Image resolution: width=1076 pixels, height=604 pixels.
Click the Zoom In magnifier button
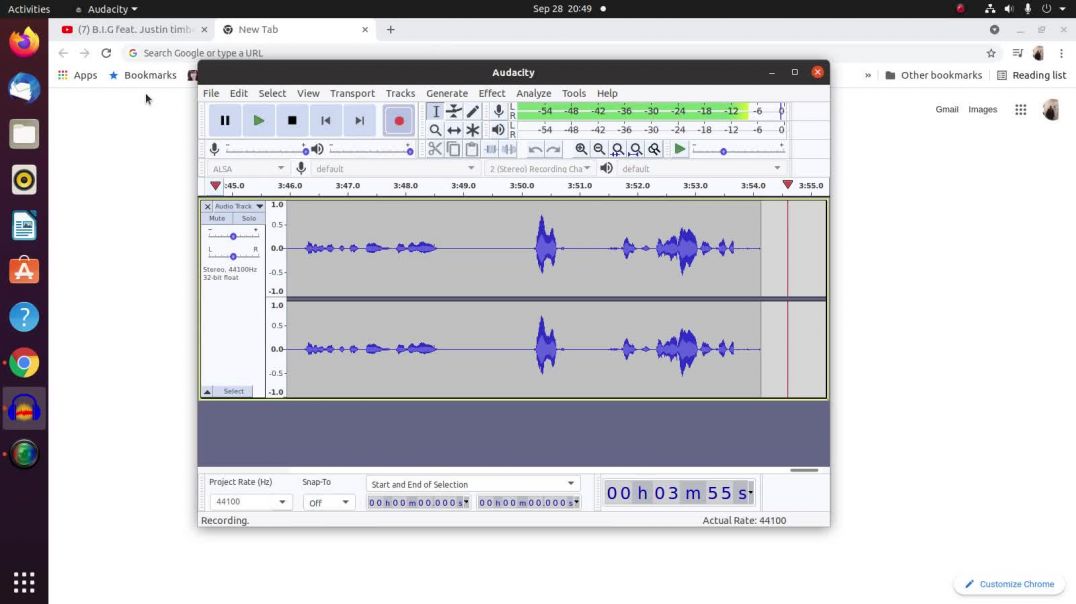[x=581, y=149]
